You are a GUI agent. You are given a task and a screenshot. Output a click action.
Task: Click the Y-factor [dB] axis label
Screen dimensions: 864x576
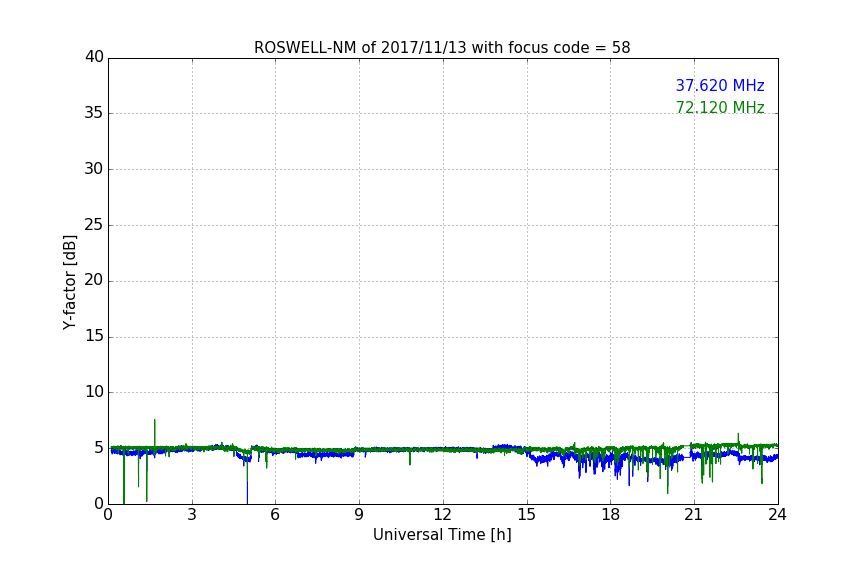click(x=69, y=282)
